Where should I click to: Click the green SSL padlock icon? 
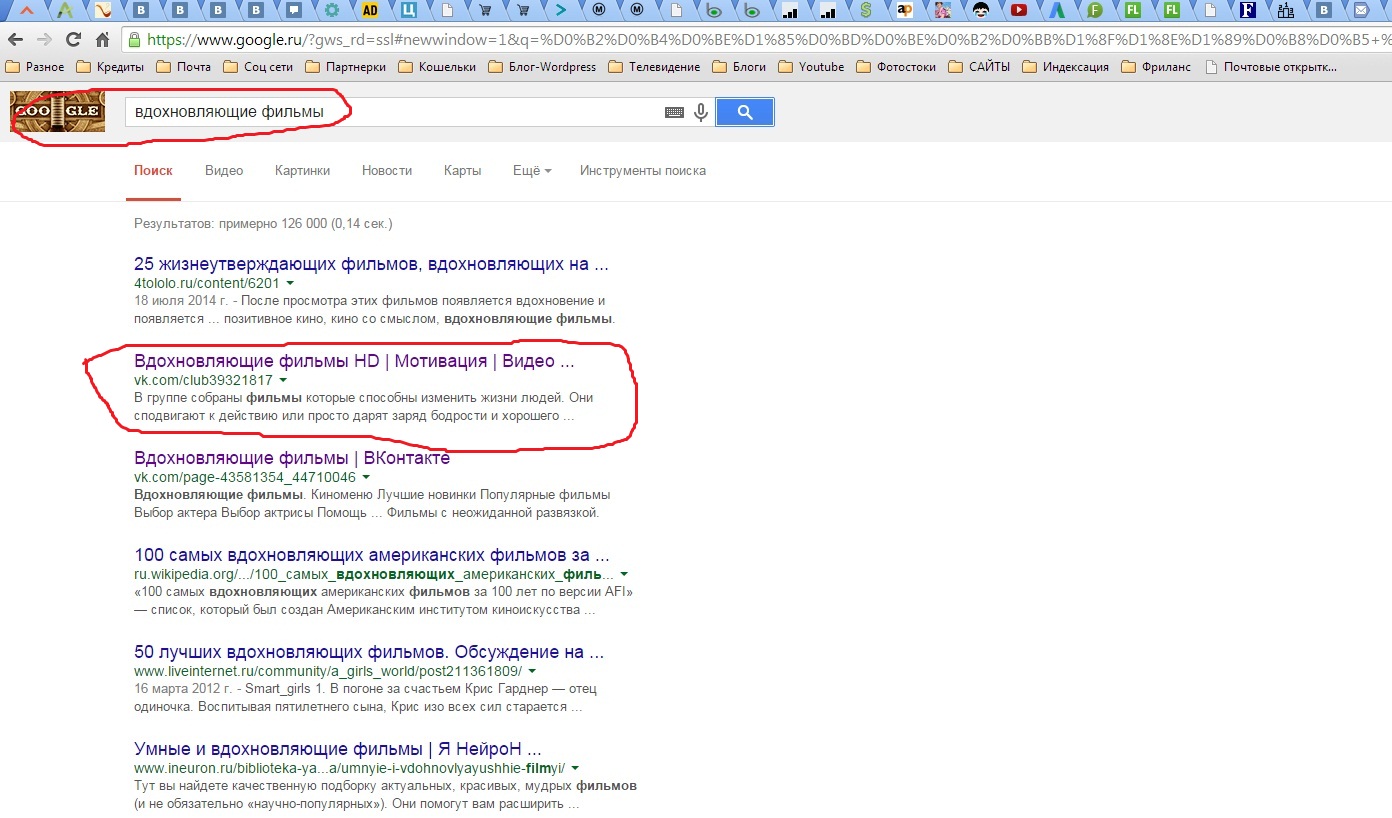[x=134, y=40]
